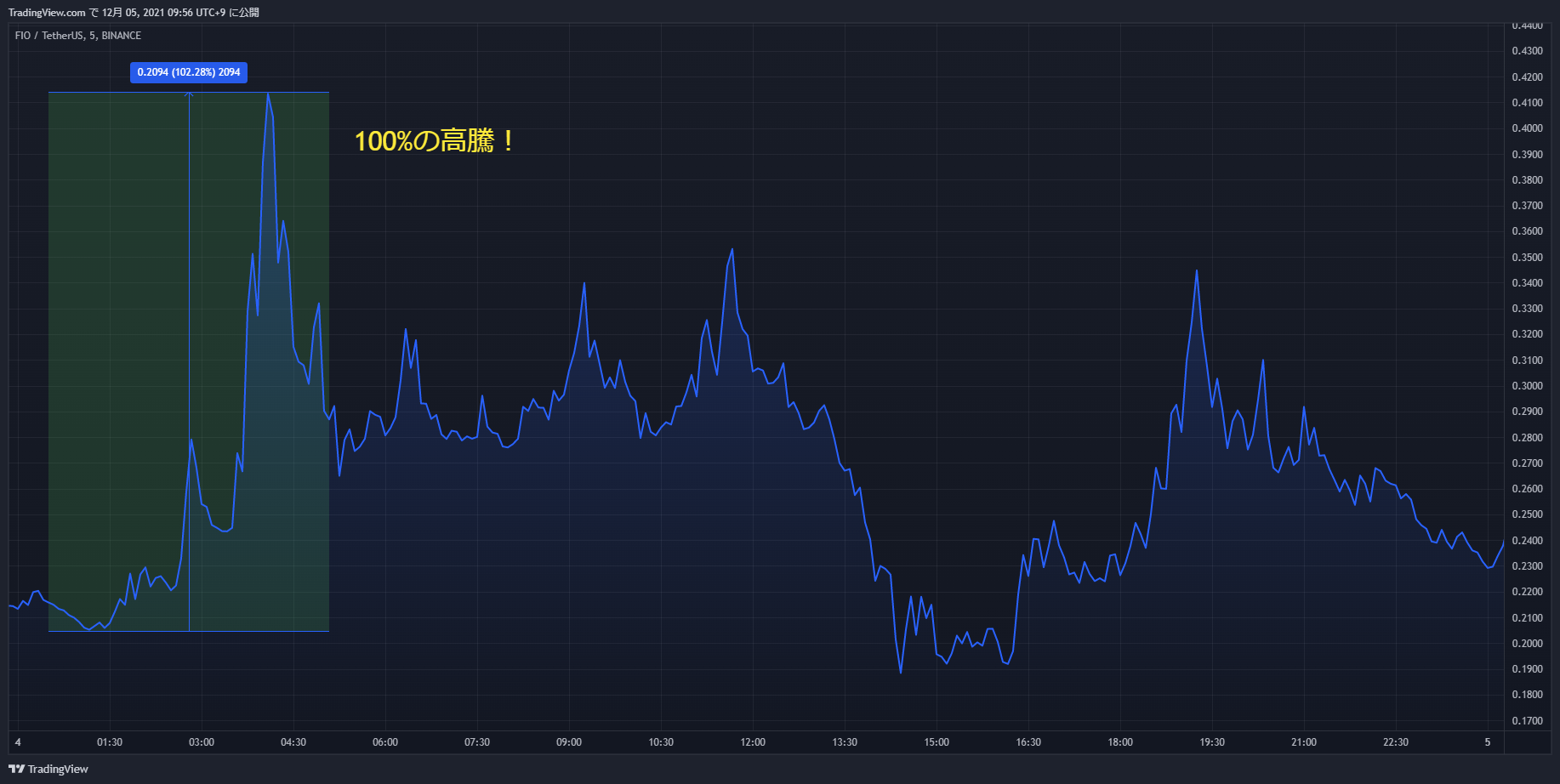Screen dimensions: 1560x784
Task: Click the TradingView.com publish header text
Action: [x=134, y=12]
